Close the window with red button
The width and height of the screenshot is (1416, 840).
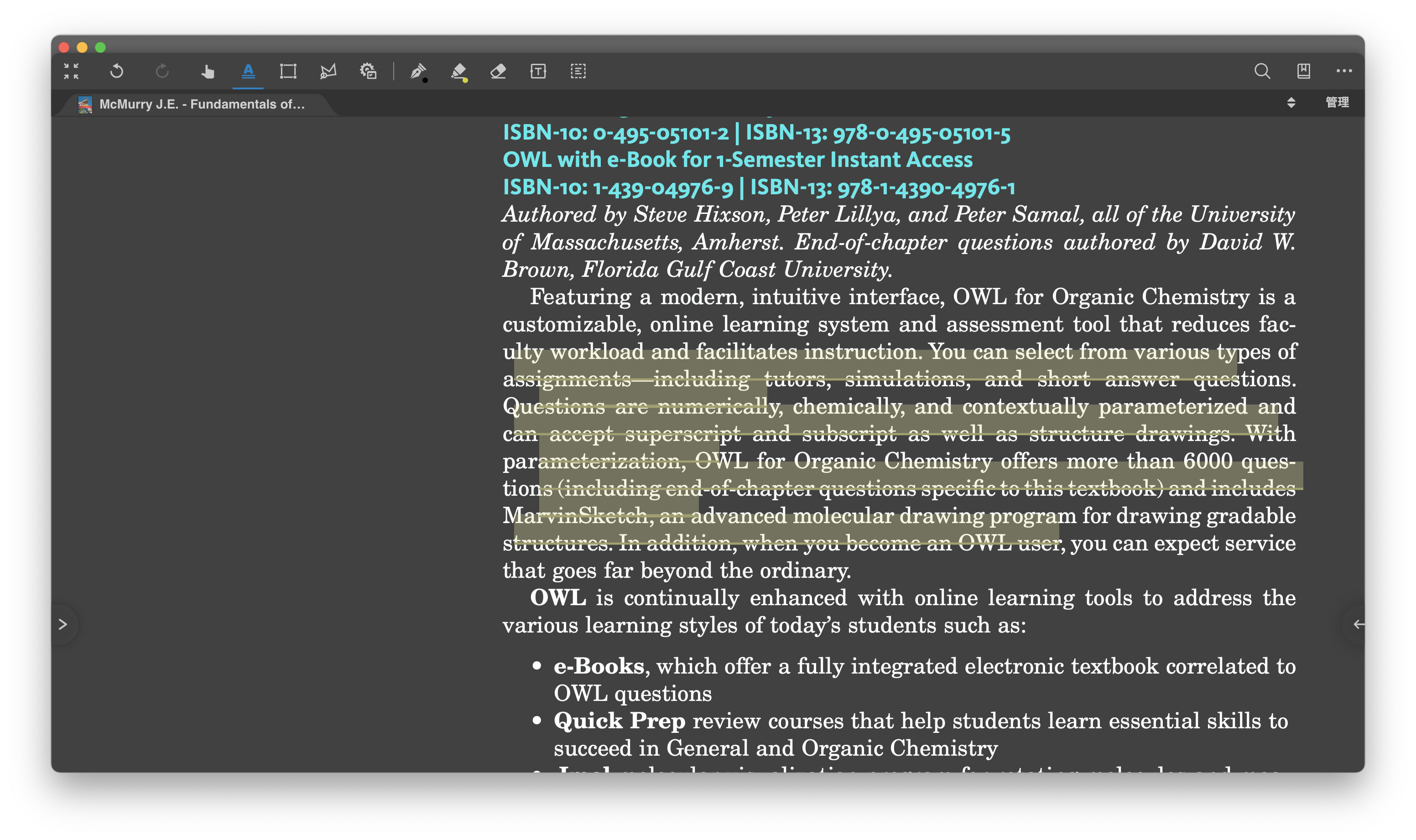pyautogui.click(x=64, y=47)
